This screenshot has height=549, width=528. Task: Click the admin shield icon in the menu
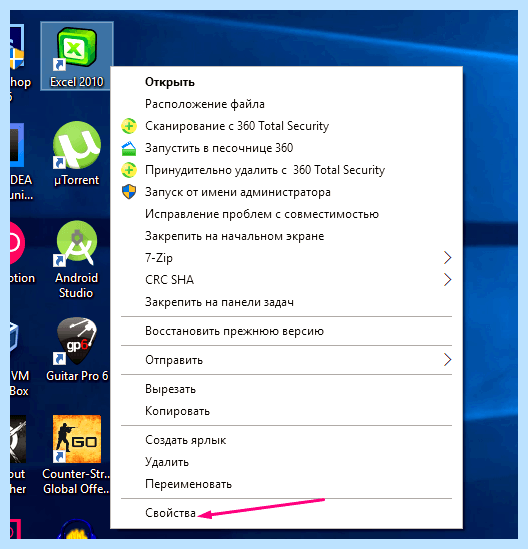(x=129, y=192)
